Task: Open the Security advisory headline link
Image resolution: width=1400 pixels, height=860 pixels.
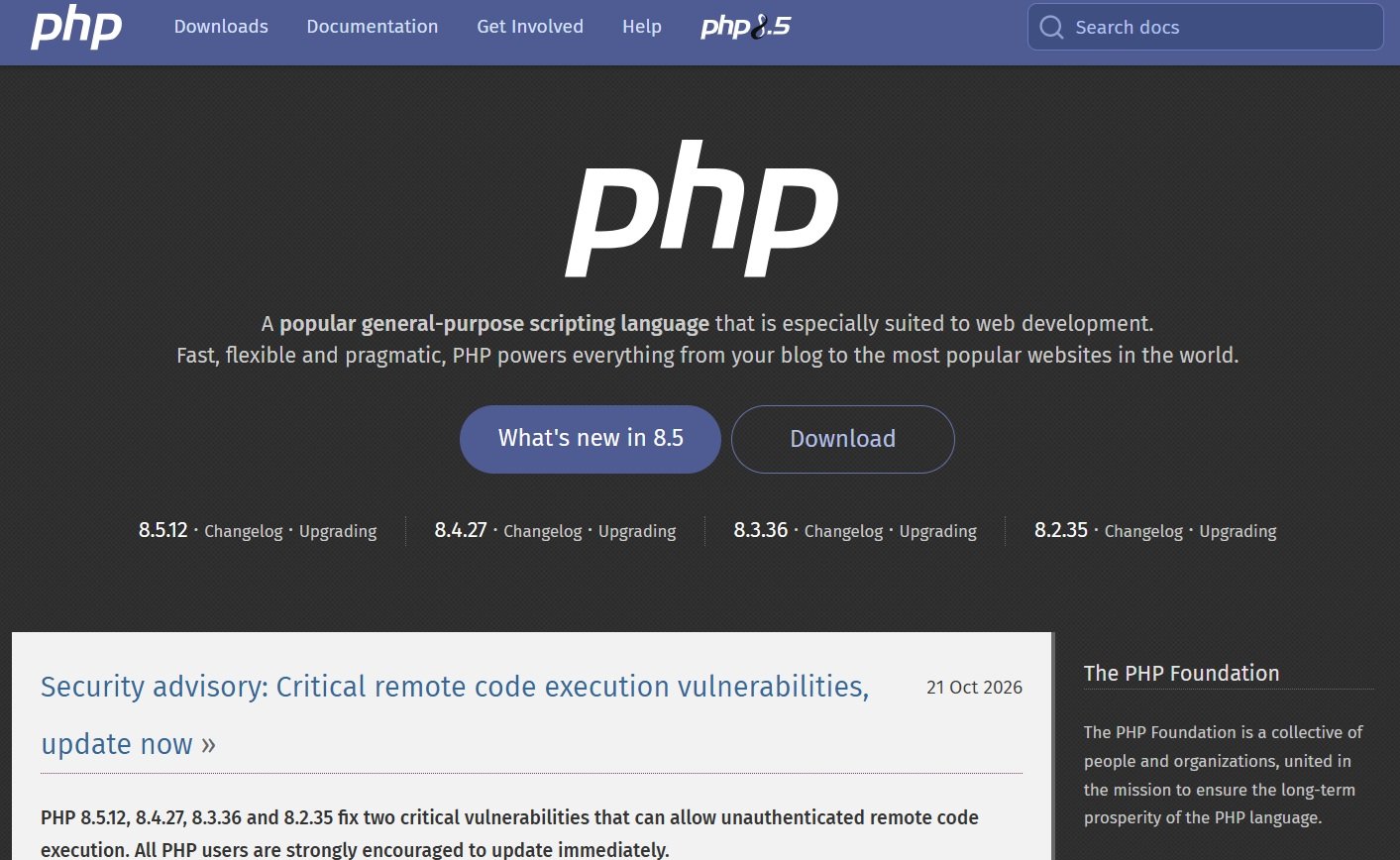Action: pyautogui.click(x=455, y=714)
